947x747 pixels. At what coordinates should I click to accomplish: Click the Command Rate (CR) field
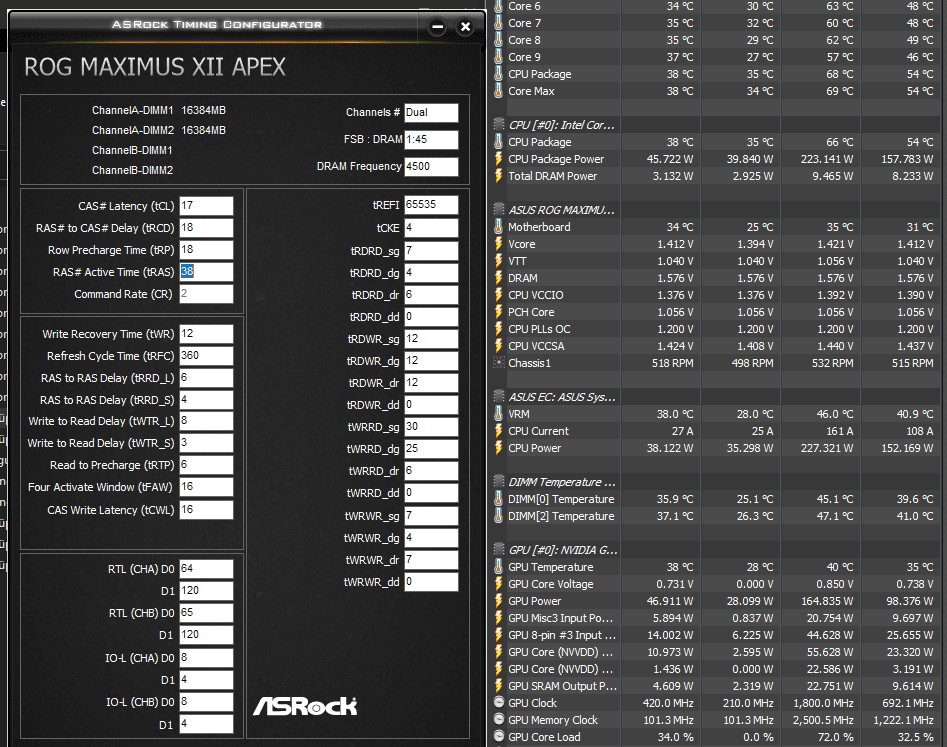(206, 294)
